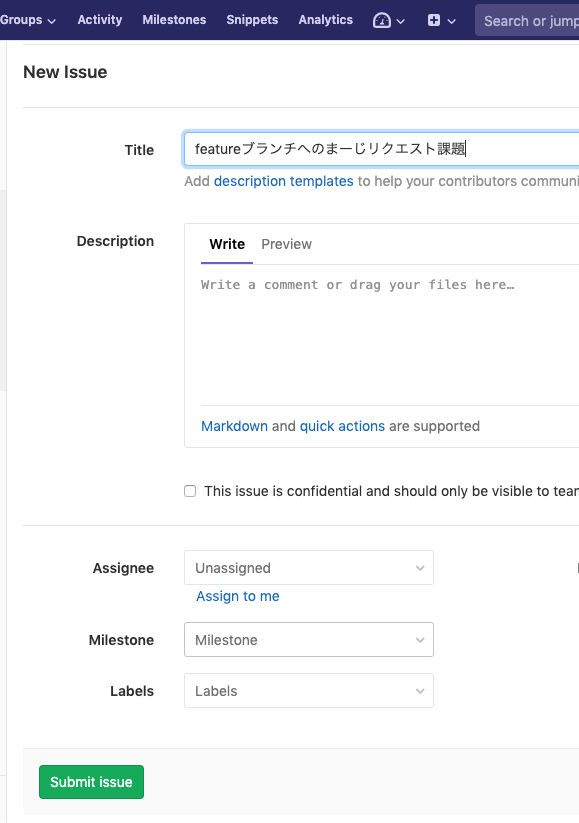Open Analytics in the navigation bar
579x823 pixels.
pos(325,20)
